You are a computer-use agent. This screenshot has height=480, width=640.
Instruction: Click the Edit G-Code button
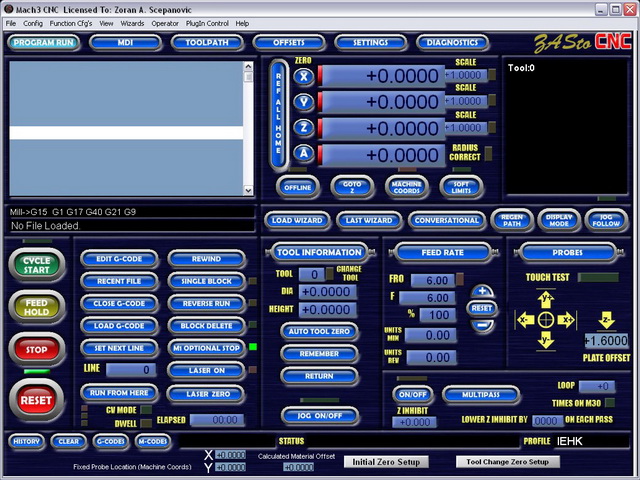tap(119, 259)
